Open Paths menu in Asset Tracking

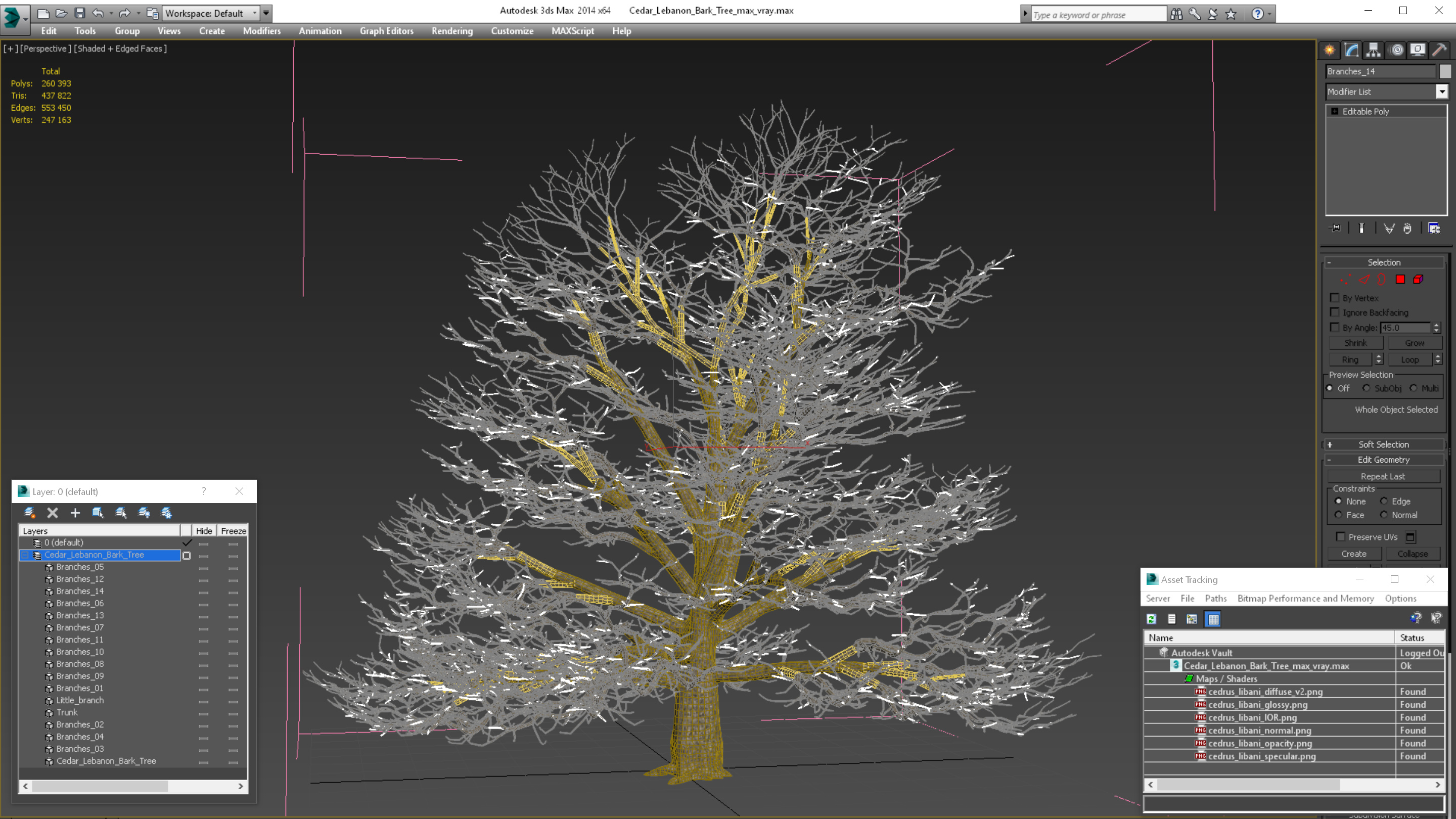[x=1216, y=598]
